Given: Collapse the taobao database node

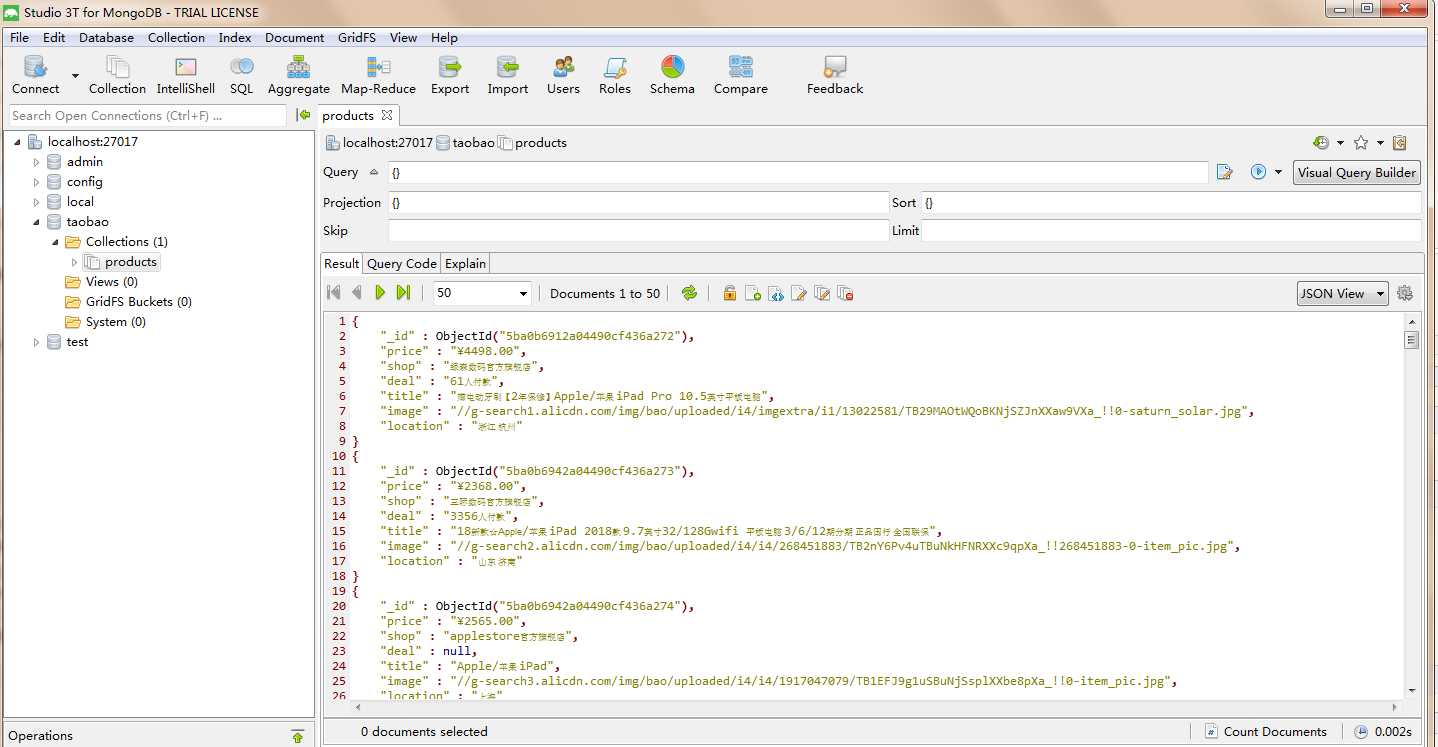Looking at the screenshot, I should (x=37, y=222).
